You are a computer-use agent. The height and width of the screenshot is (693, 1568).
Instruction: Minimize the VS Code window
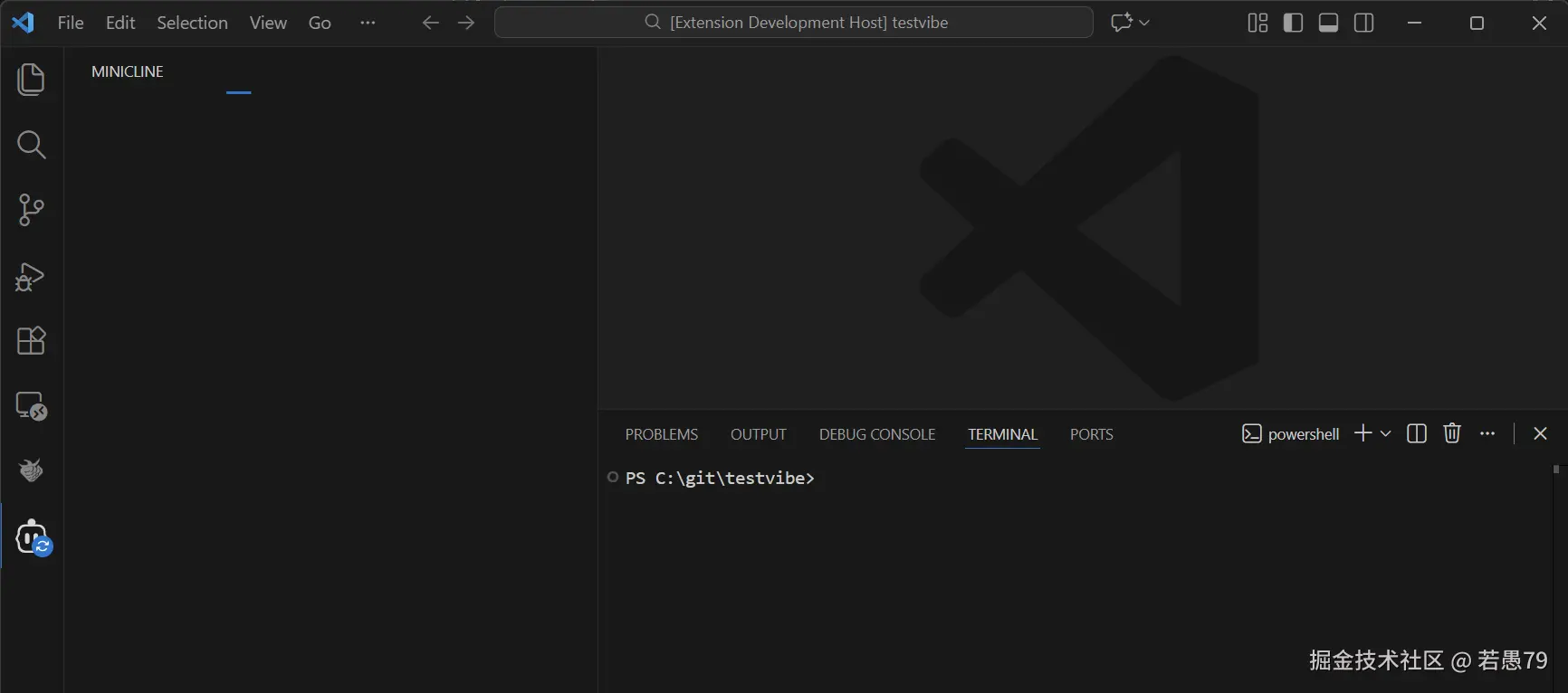(x=1415, y=23)
